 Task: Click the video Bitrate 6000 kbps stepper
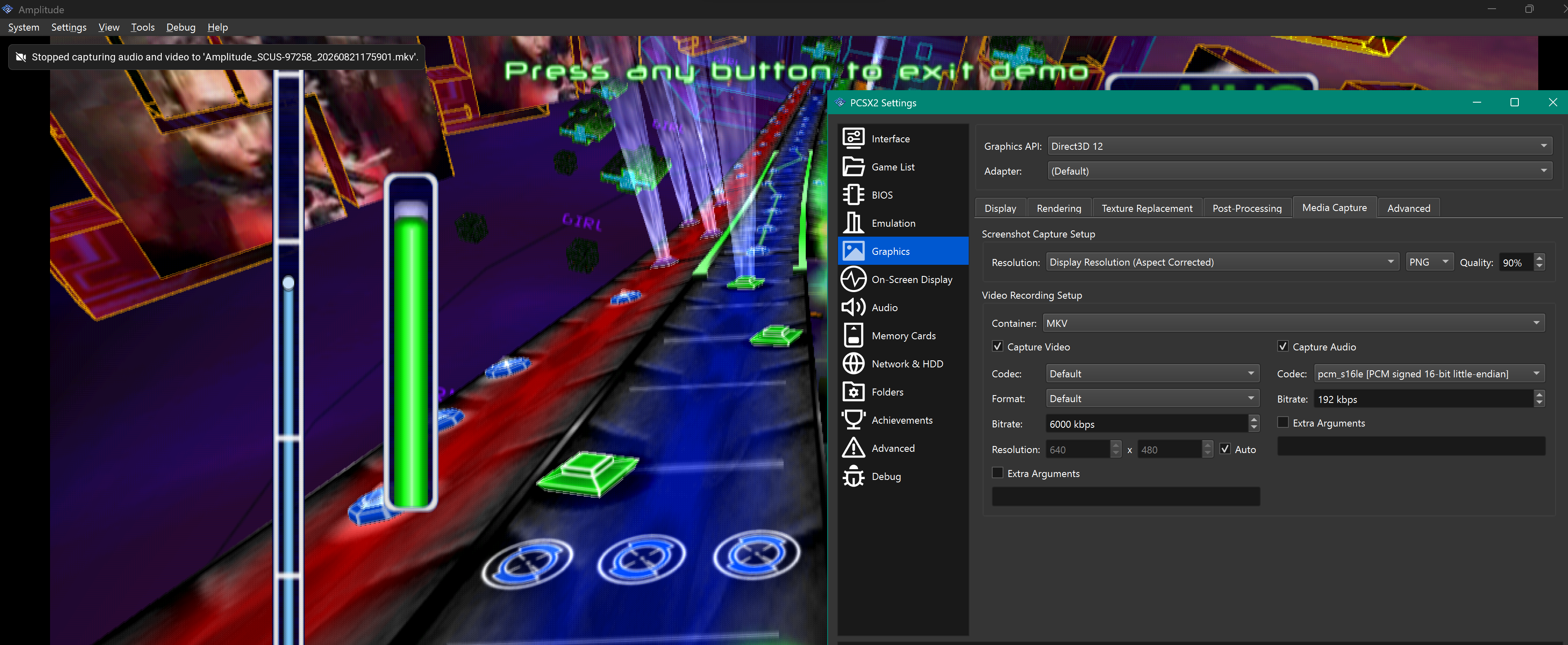pyautogui.click(x=1253, y=423)
